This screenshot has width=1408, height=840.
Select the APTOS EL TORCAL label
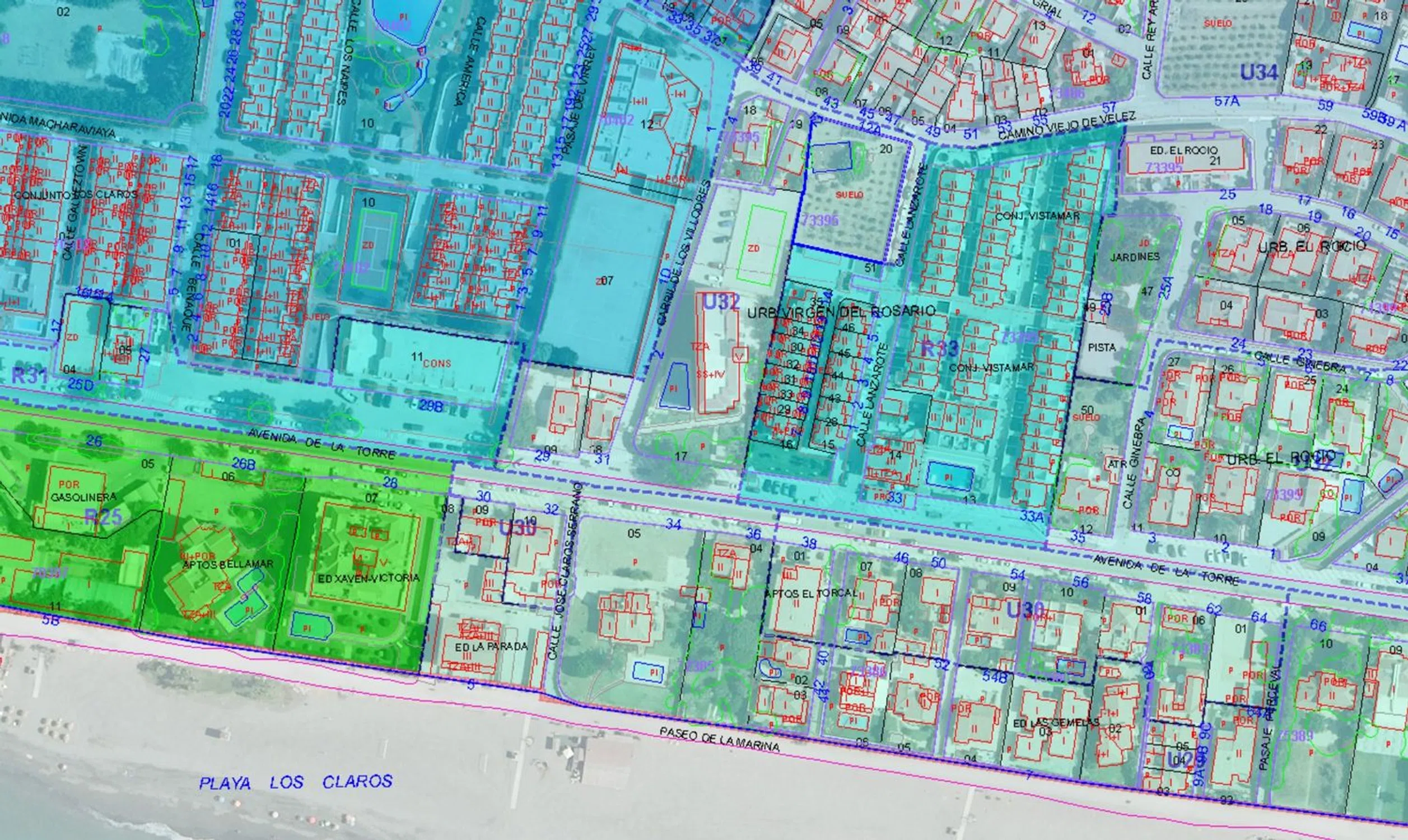click(810, 593)
